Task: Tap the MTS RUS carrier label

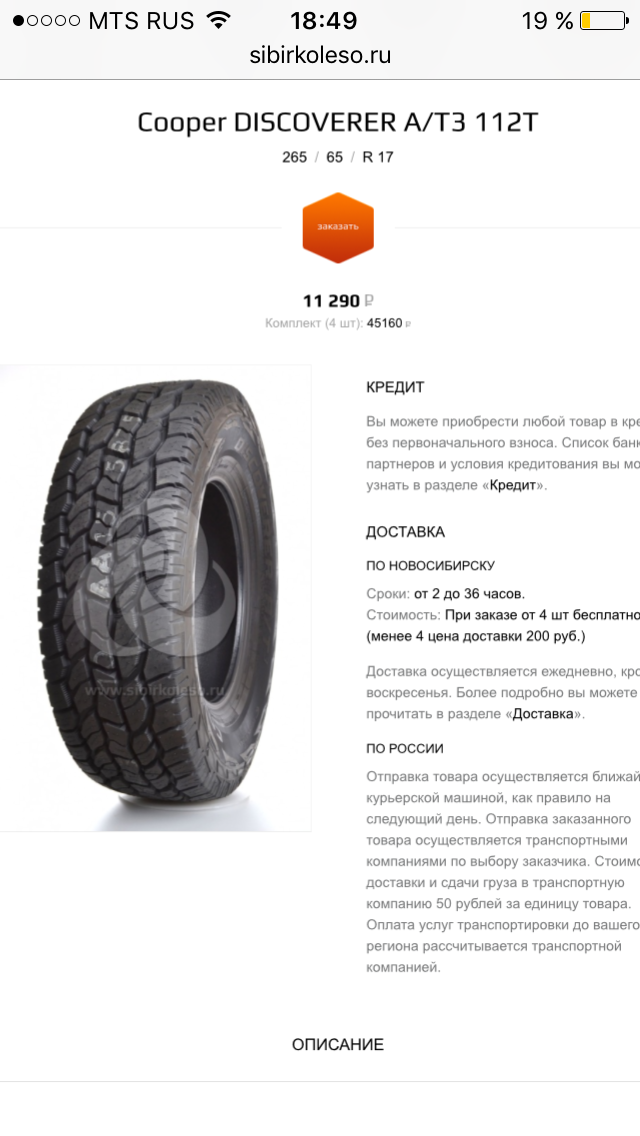Action: pyautogui.click(x=141, y=20)
